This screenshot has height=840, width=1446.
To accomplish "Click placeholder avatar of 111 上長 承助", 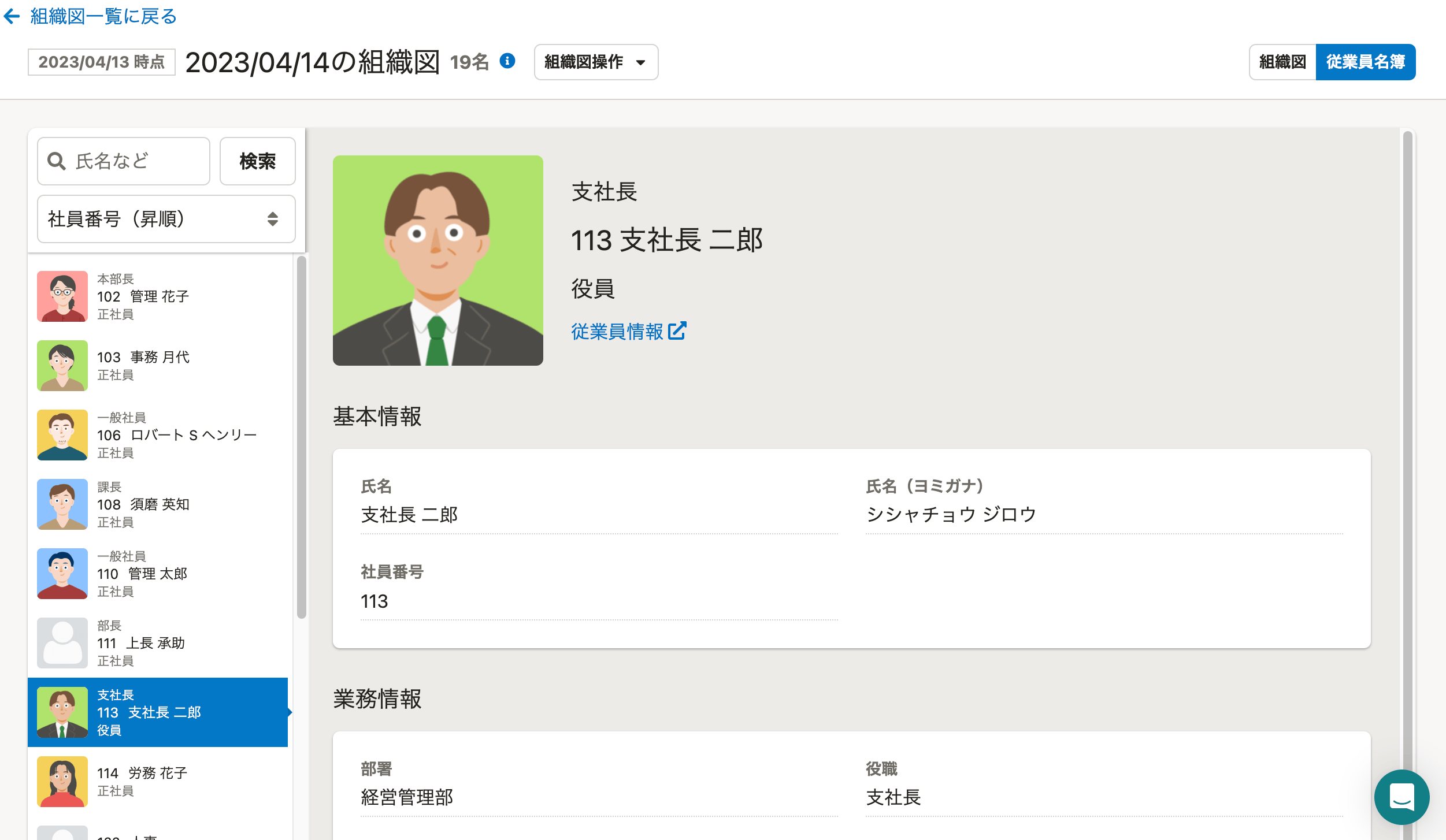I will tap(62, 643).
